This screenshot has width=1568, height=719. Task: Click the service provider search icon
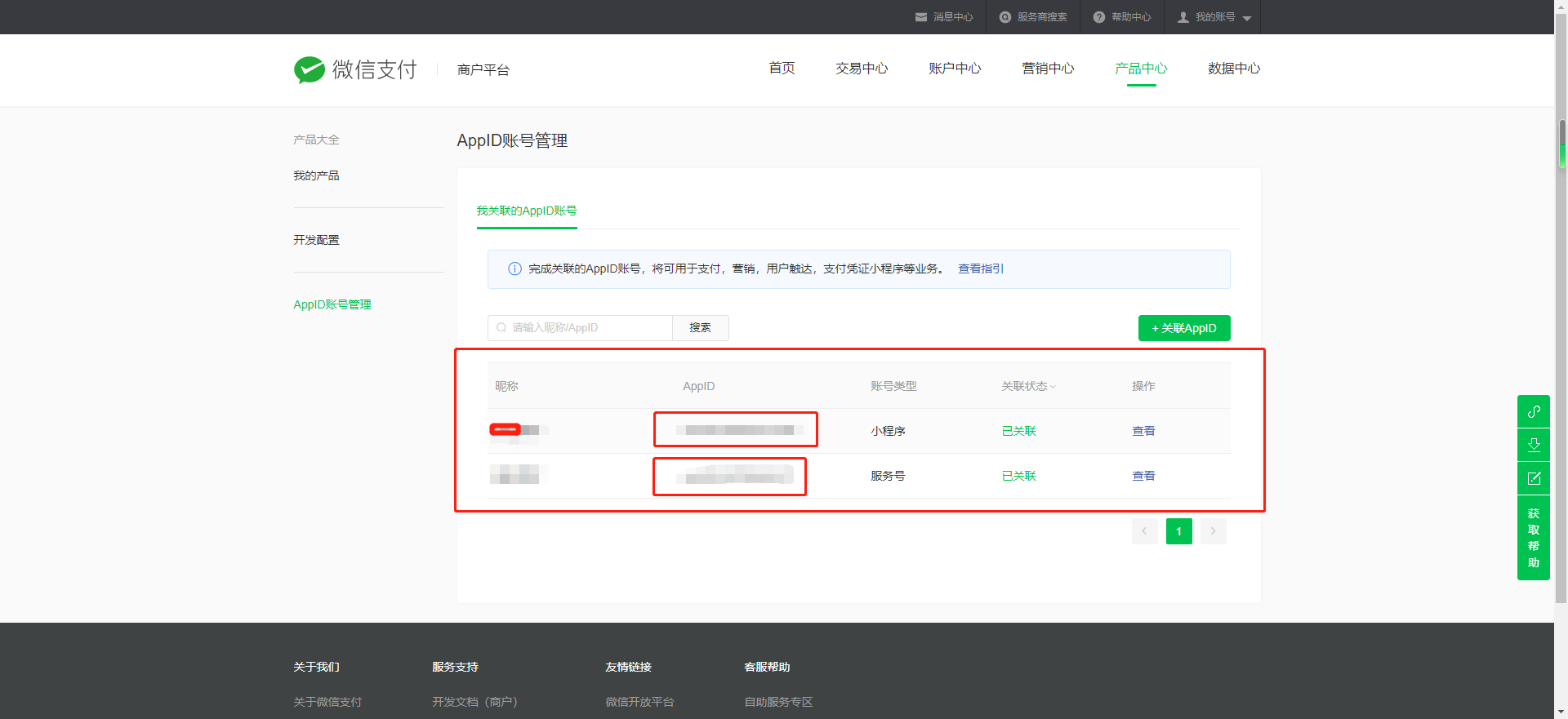tap(1005, 17)
